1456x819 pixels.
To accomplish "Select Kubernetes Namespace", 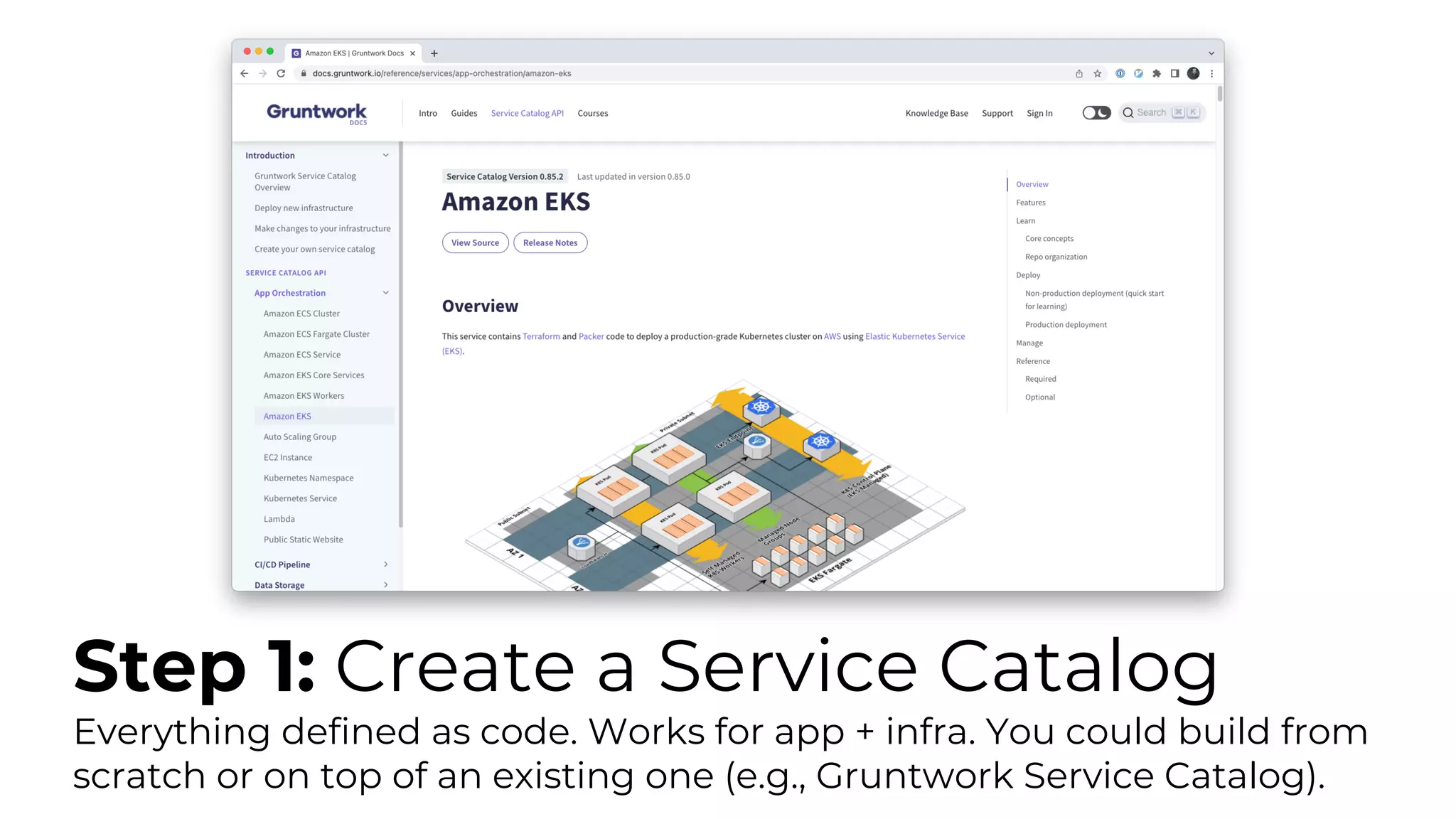I will 309,478.
